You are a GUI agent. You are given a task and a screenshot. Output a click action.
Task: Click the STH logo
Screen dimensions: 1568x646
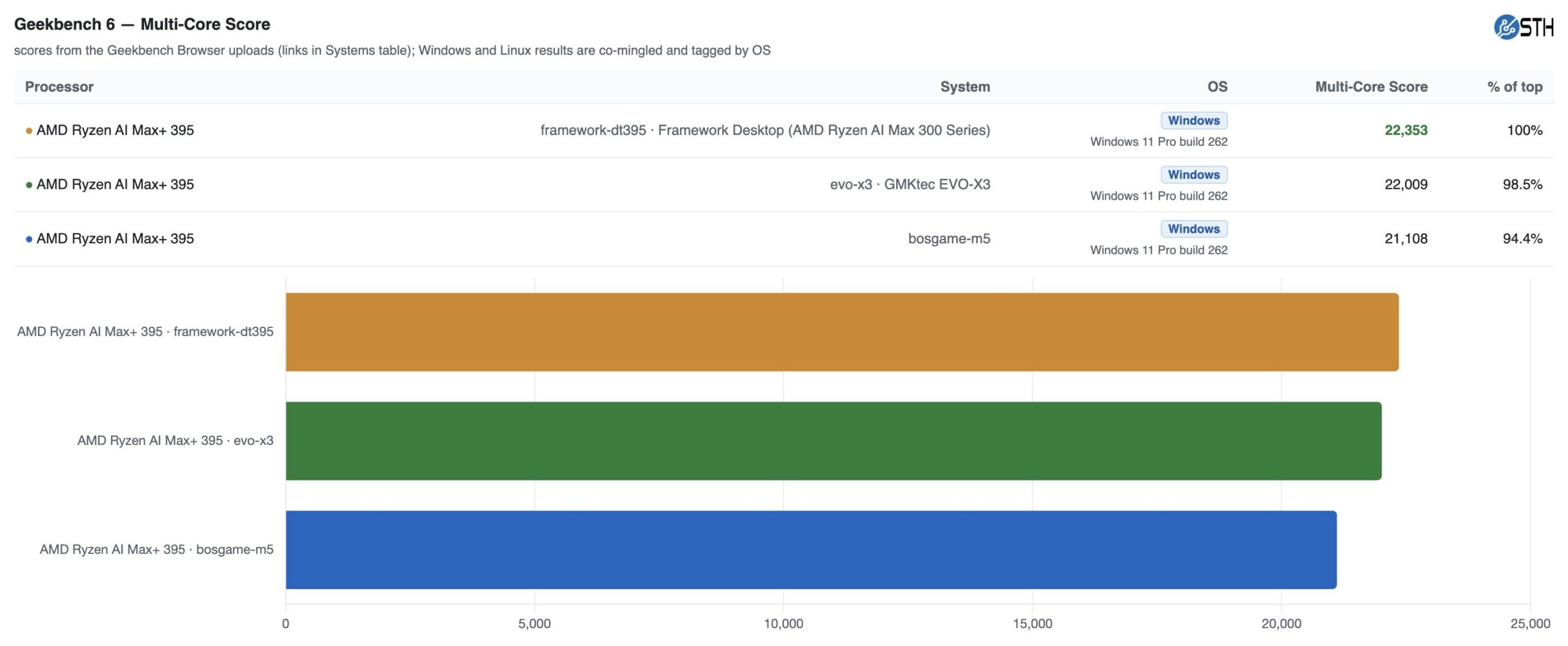[x=1523, y=27]
